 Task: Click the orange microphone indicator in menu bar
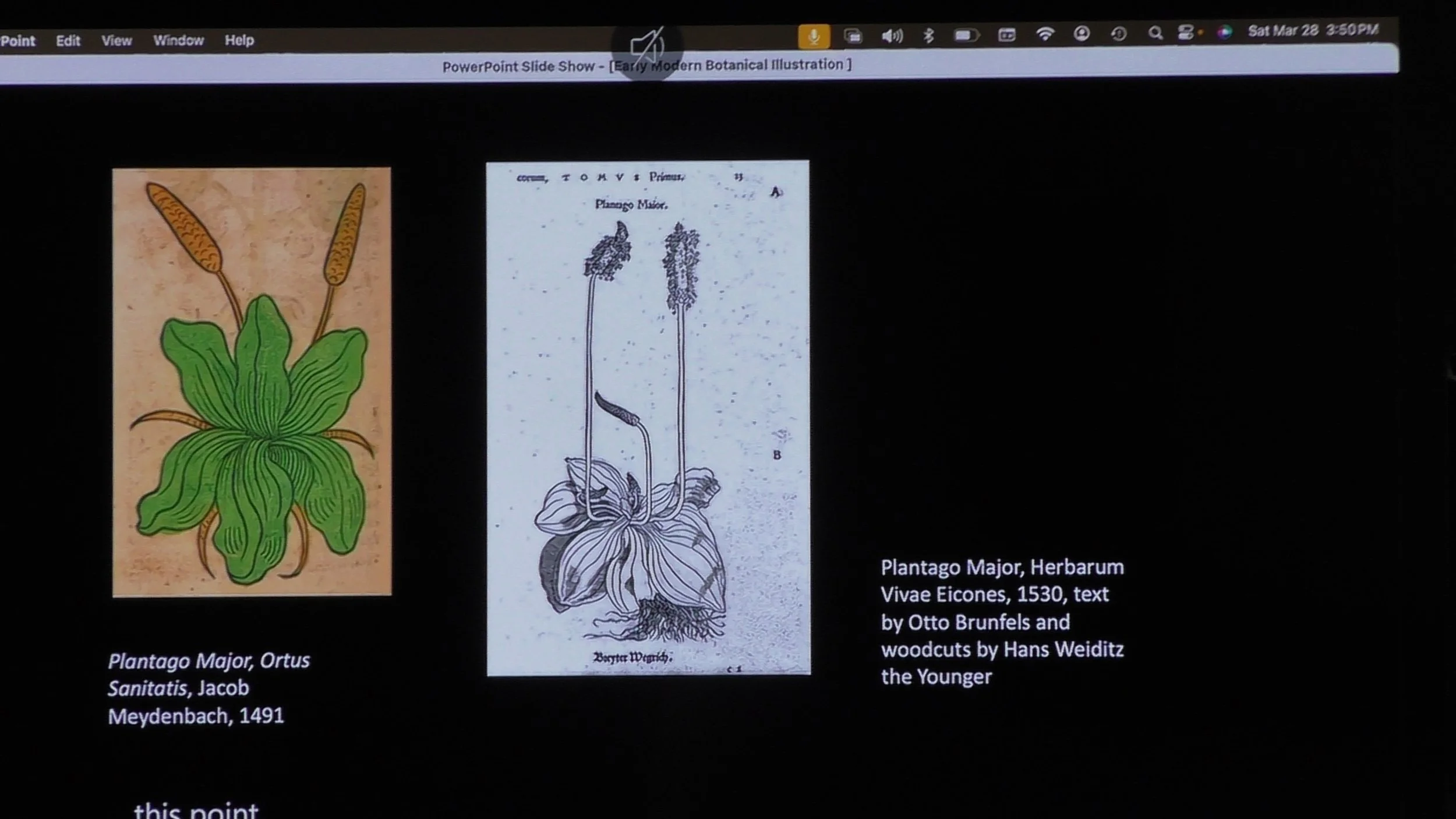click(814, 37)
